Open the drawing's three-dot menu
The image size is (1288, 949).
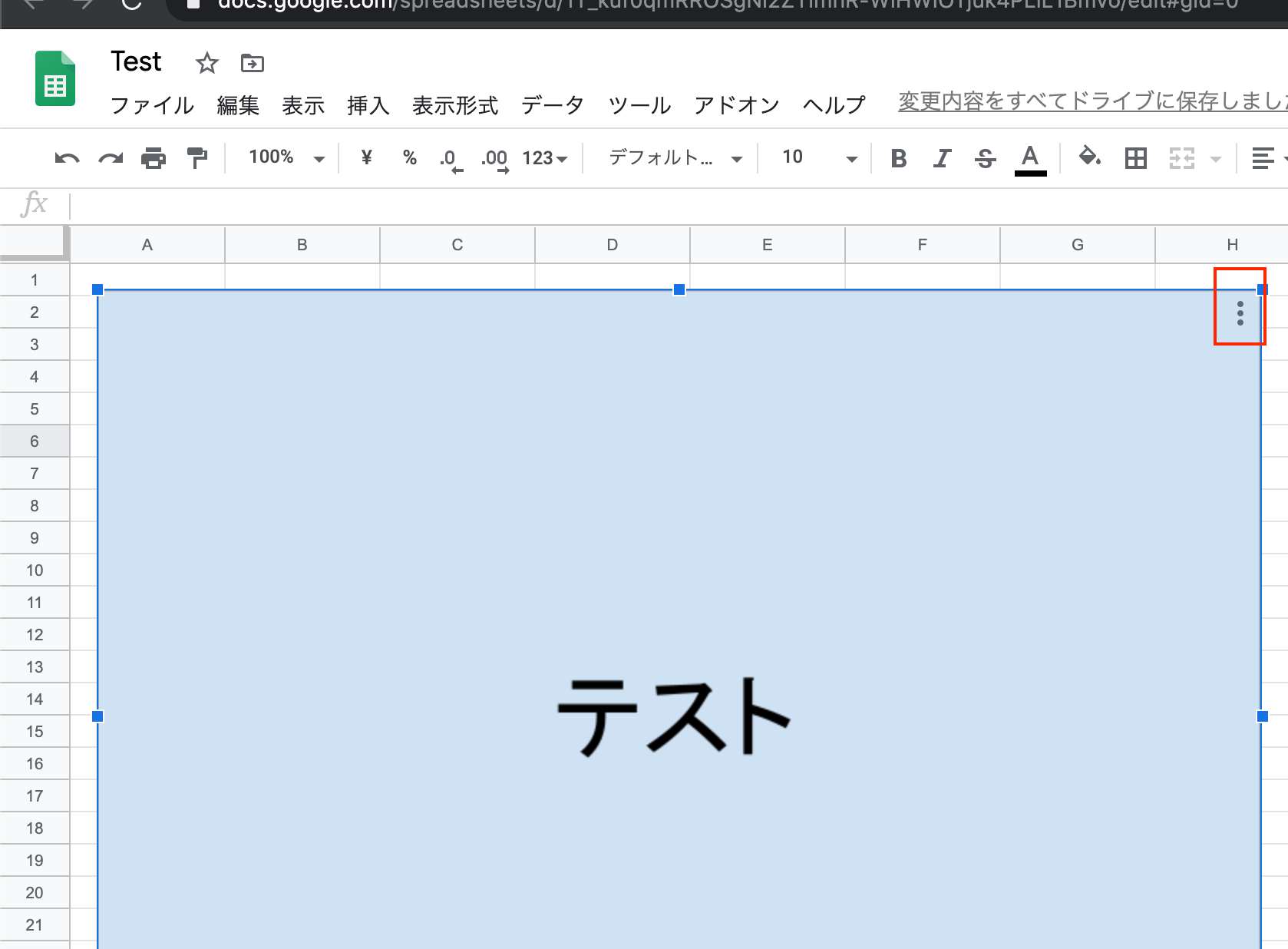click(x=1240, y=312)
